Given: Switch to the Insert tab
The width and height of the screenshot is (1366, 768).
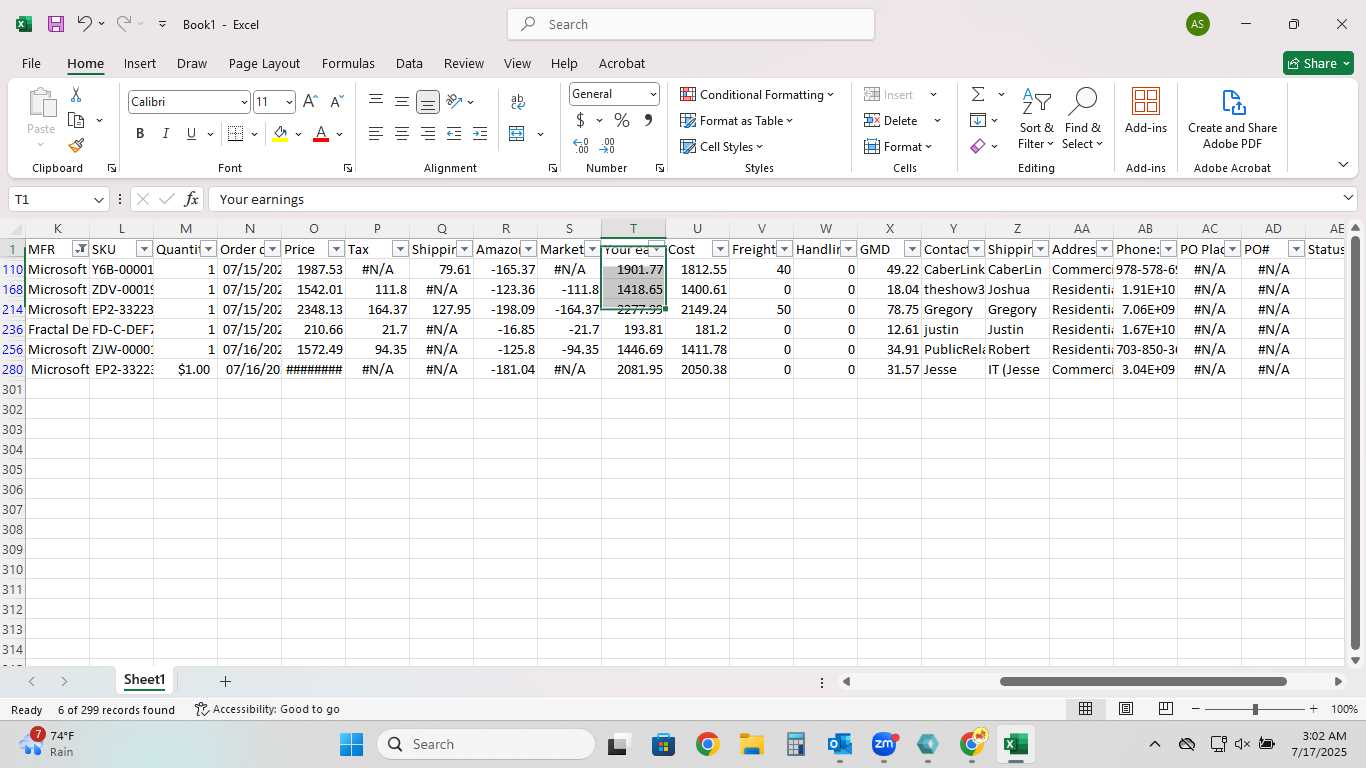Looking at the screenshot, I should coord(140,63).
